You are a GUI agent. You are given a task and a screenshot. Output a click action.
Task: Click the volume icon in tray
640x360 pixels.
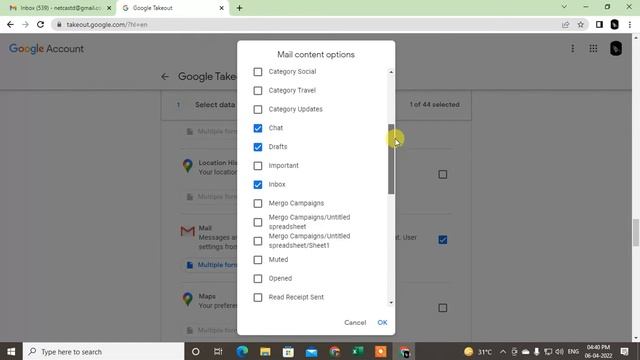559,351
